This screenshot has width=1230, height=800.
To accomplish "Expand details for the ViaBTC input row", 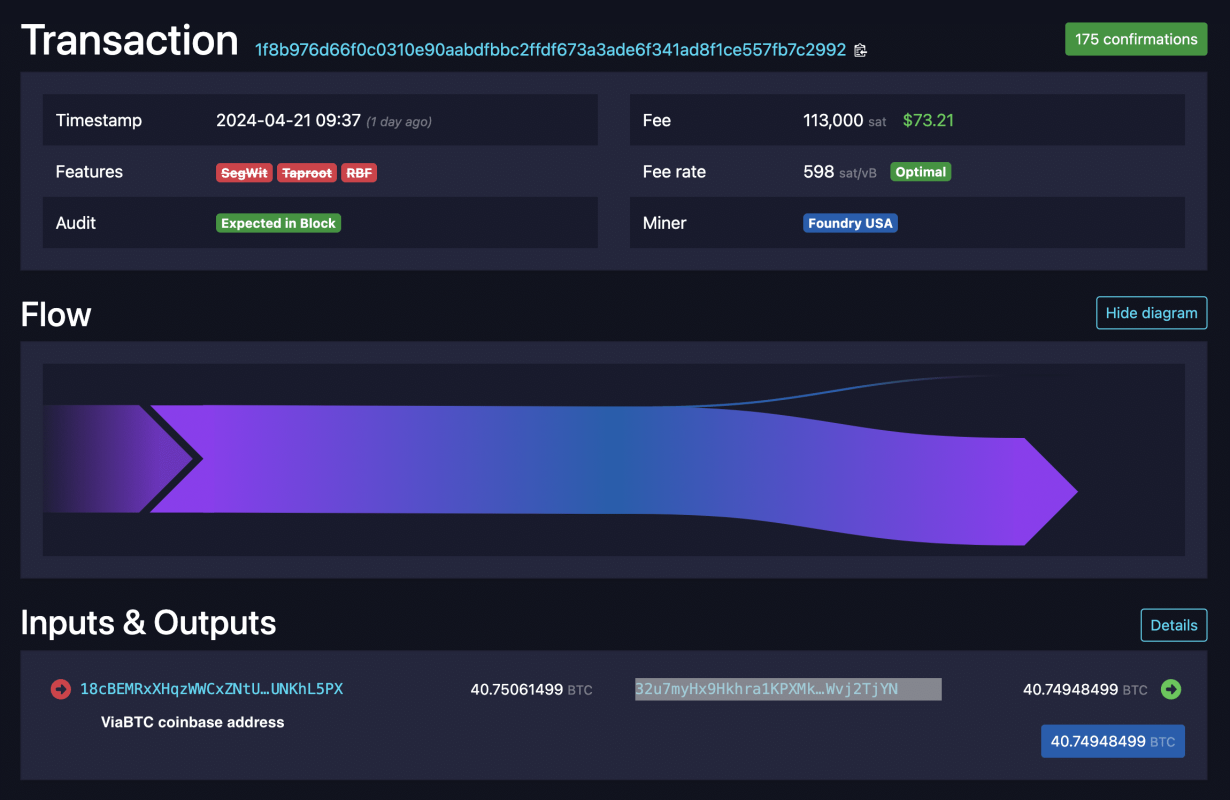I will tap(193, 721).
